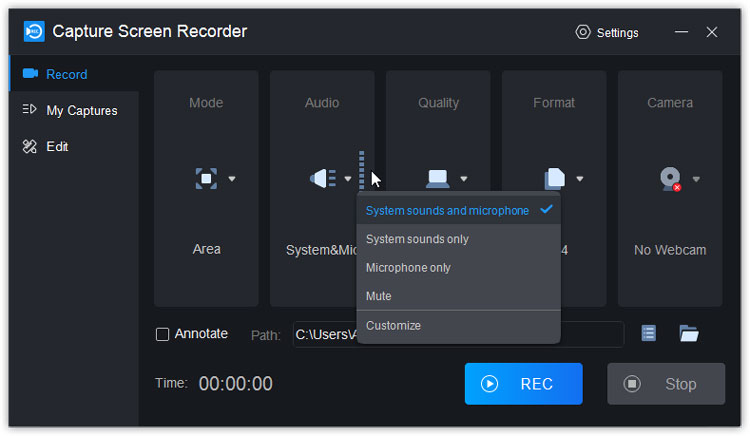Click the output Path input field
Image resolution: width=750 pixels, height=436 pixels.
pos(459,334)
